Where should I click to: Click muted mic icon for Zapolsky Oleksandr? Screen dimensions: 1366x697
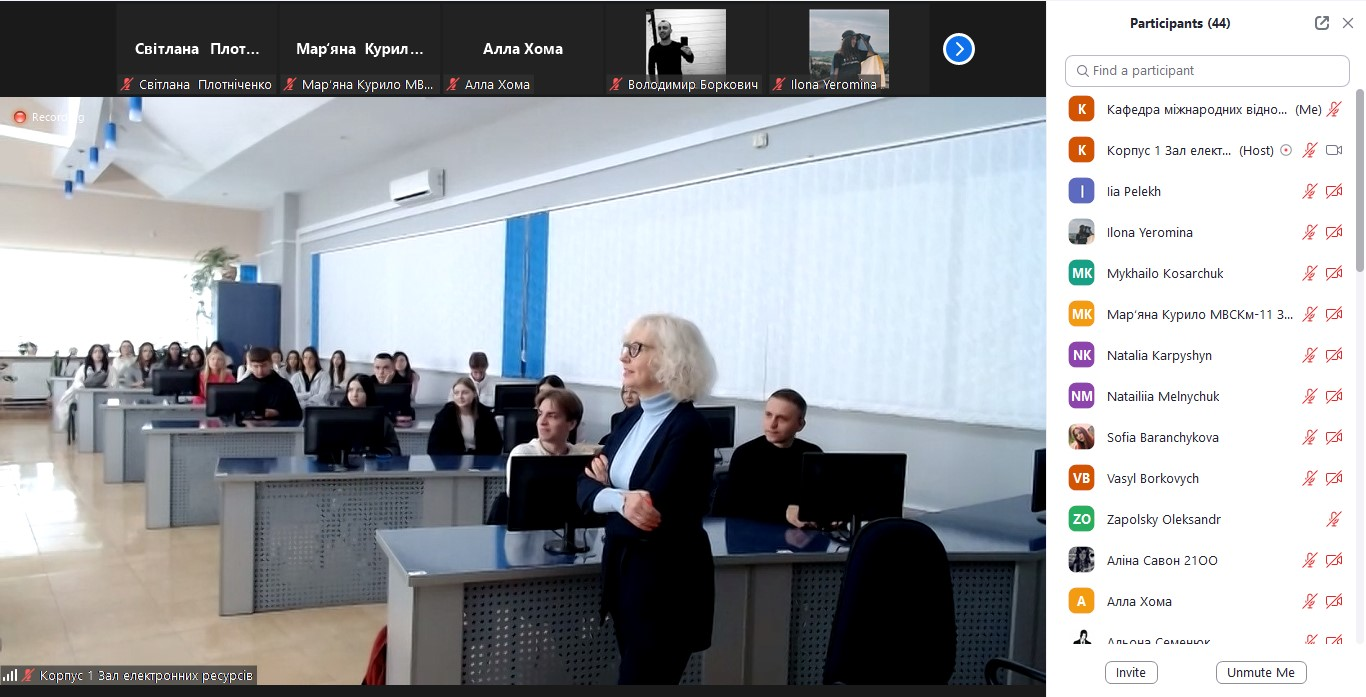[x=1334, y=519]
